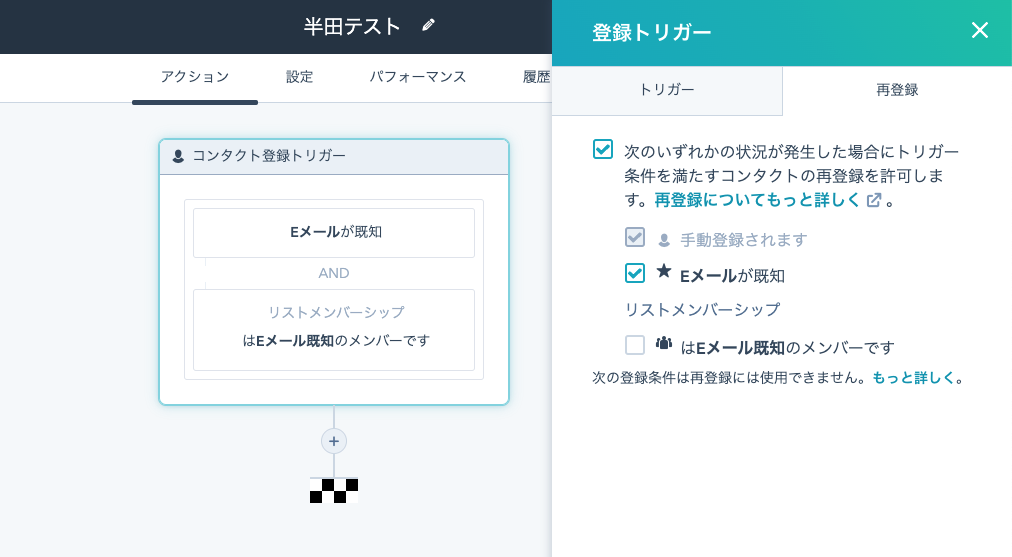Click the group icon beside list membership option
This screenshot has height=557, width=1012.
664,343
